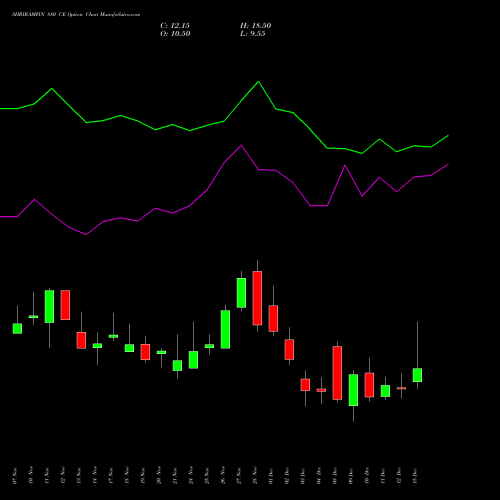Click the 07 Nov date label

pyautogui.click(x=15, y=475)
